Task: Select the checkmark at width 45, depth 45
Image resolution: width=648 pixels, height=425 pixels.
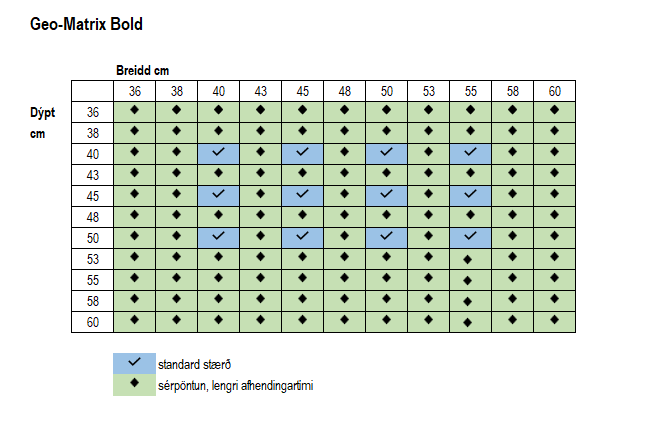Action: tap(303, 195)
